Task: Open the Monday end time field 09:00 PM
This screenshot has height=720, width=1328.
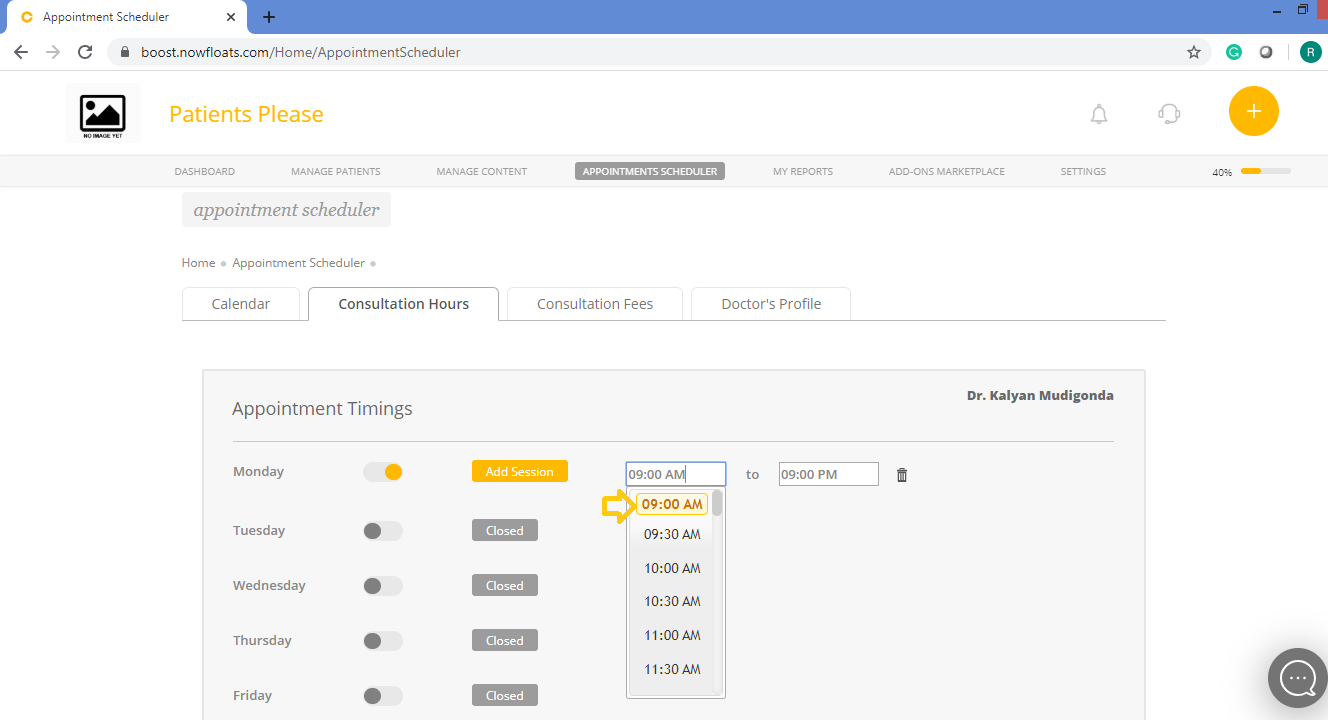Action: point(829,474)
